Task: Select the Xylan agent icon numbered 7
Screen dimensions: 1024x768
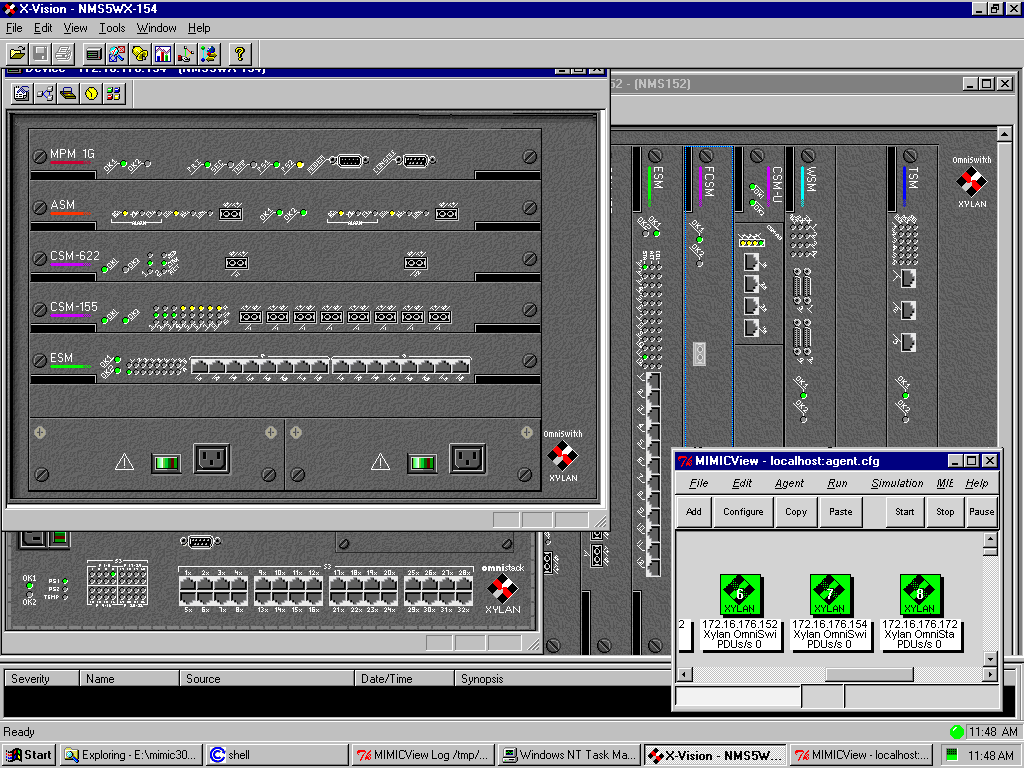Action: click(x=830, y=594)
